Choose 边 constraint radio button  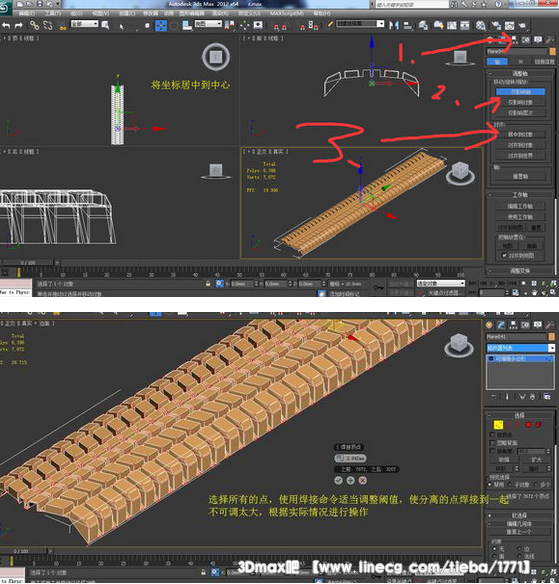point(520,549)
